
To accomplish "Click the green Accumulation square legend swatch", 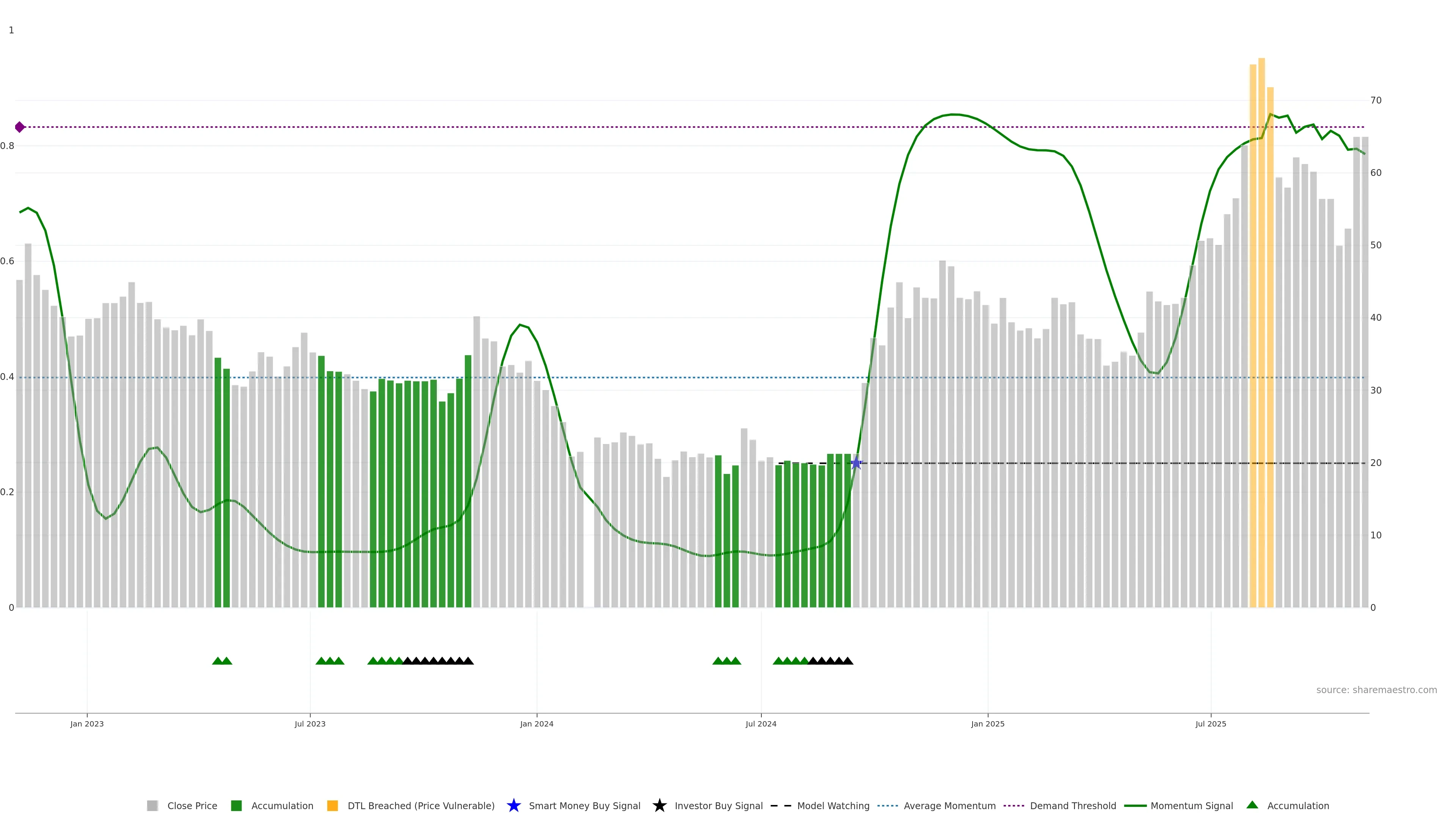I will click(x=236, y=805).
